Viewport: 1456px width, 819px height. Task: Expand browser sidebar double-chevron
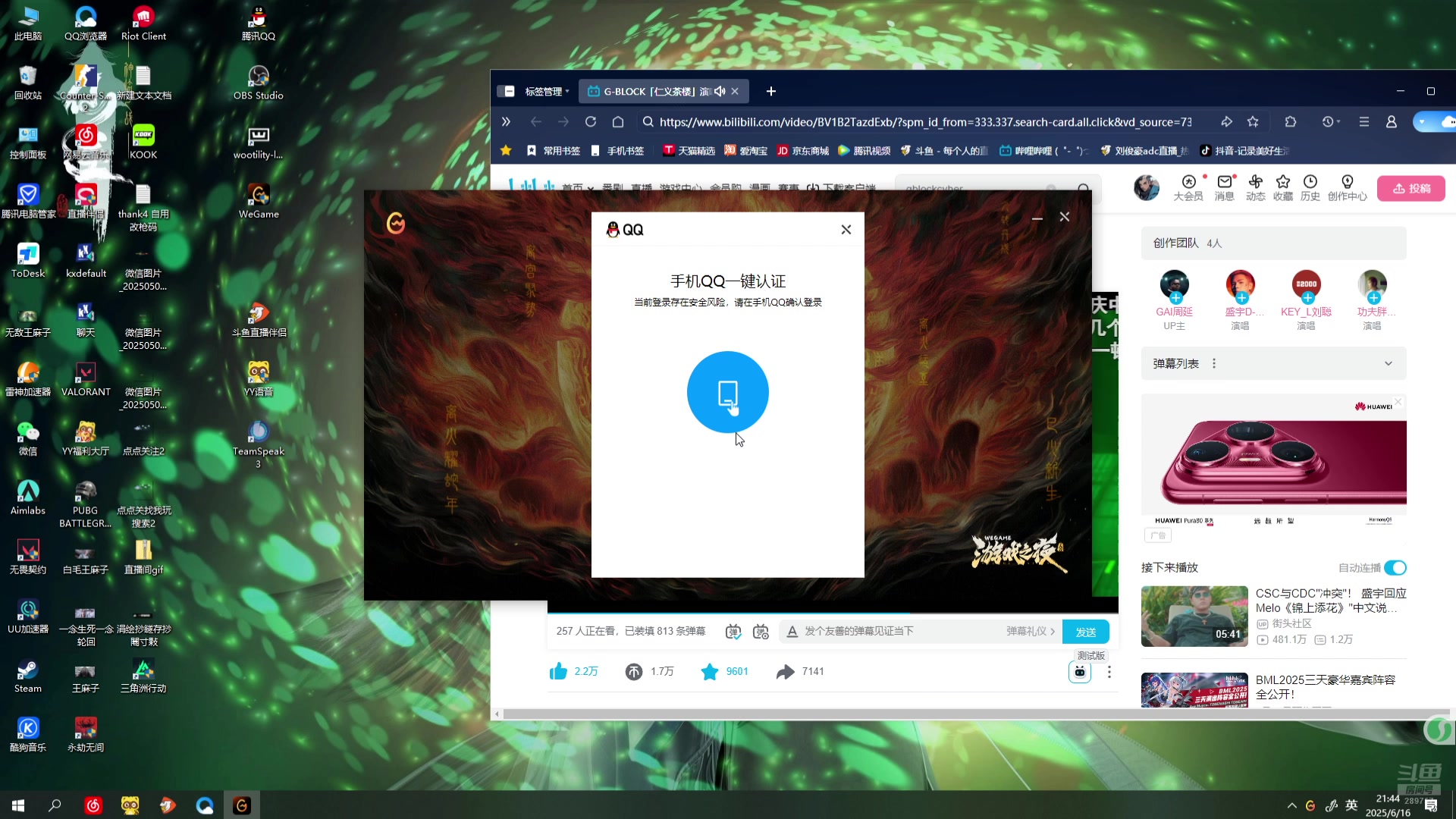coord(506,122)
